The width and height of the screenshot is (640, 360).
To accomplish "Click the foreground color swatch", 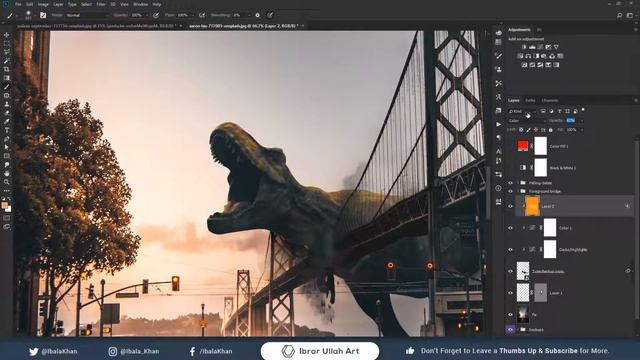I will pos(4,205).
